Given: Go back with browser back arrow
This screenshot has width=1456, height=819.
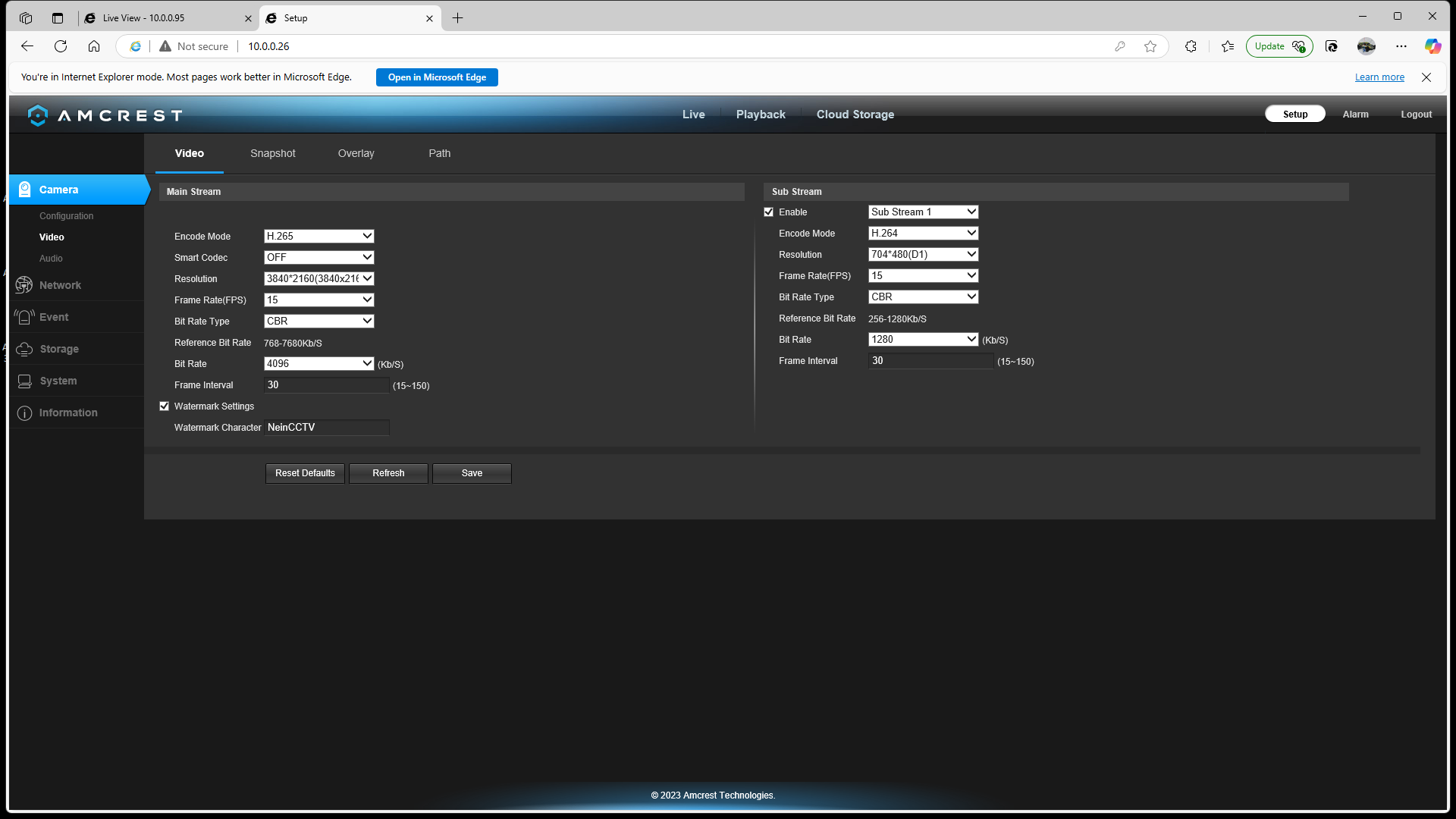Looking at the screenshot, I should point(27,46).
